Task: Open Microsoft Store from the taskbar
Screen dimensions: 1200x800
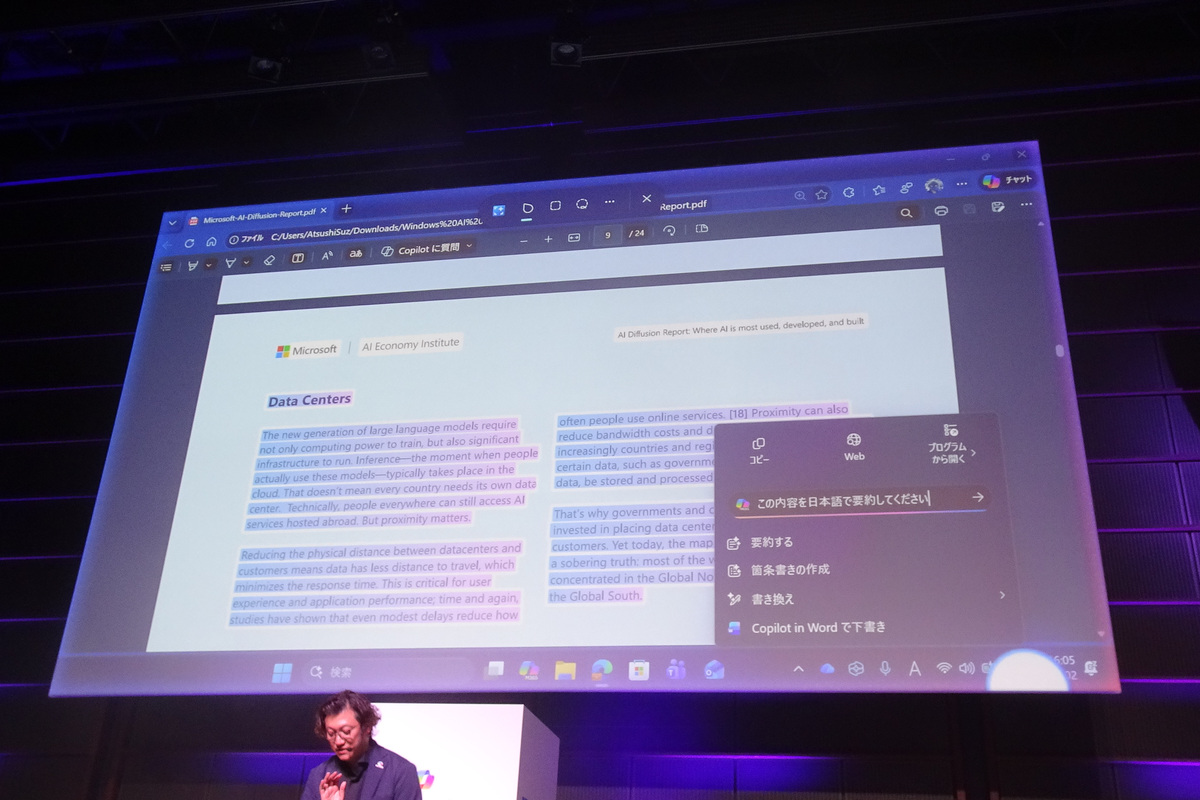Action: [638, 670]
